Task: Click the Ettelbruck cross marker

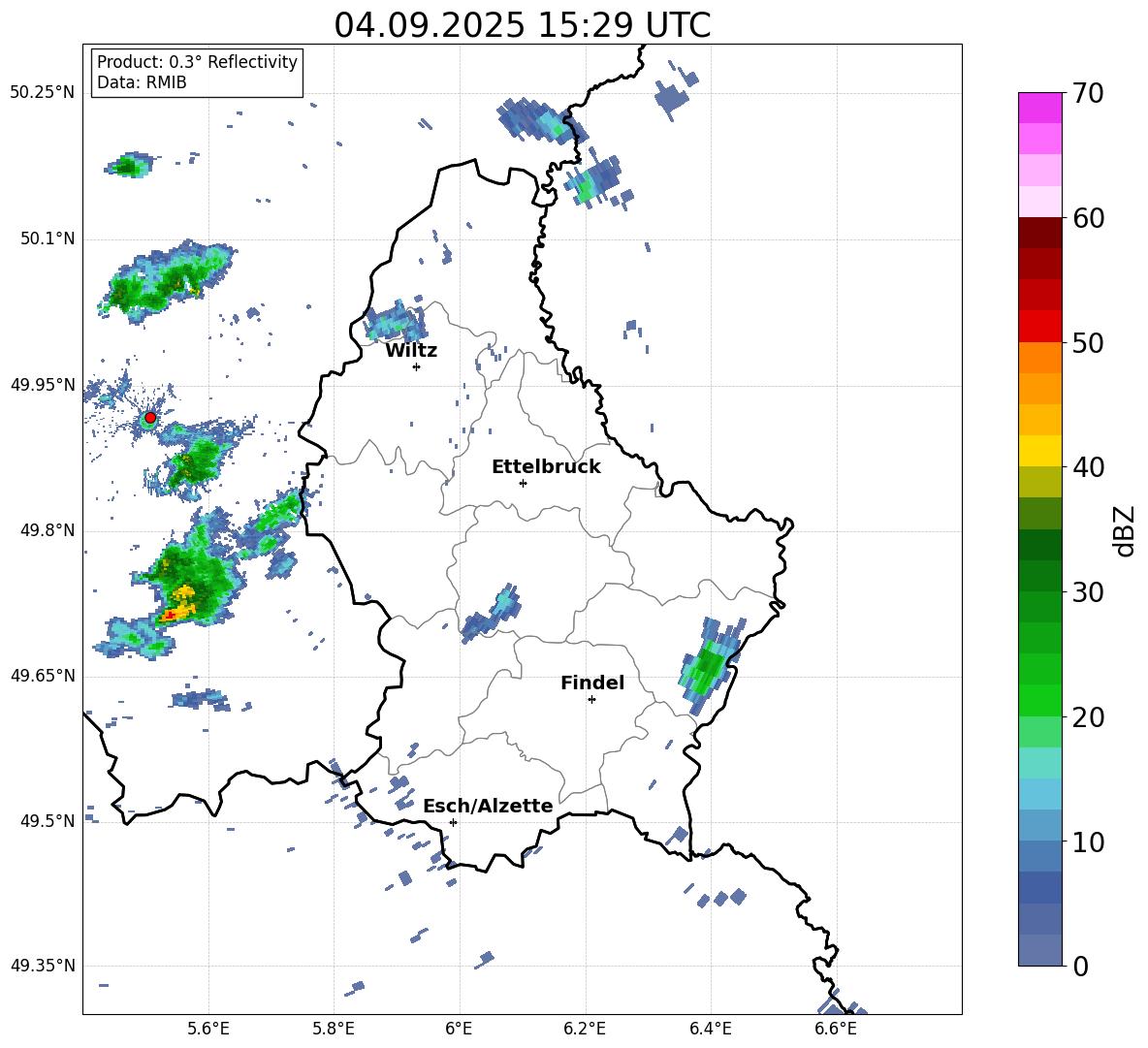Action: coord(523,483)
